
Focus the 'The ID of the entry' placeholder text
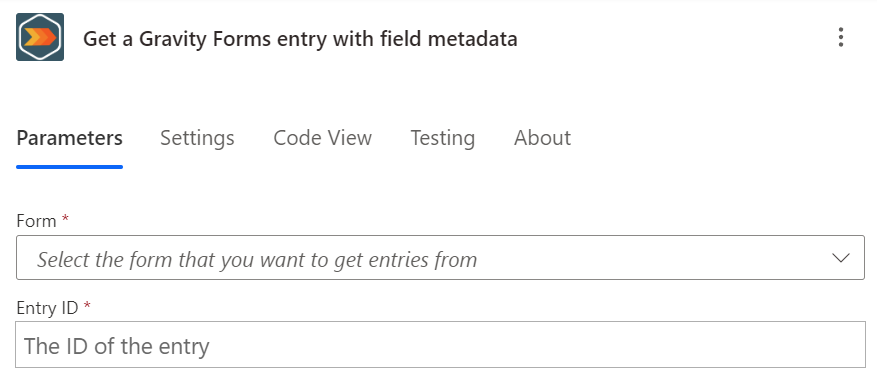click(x=116, y=346)
